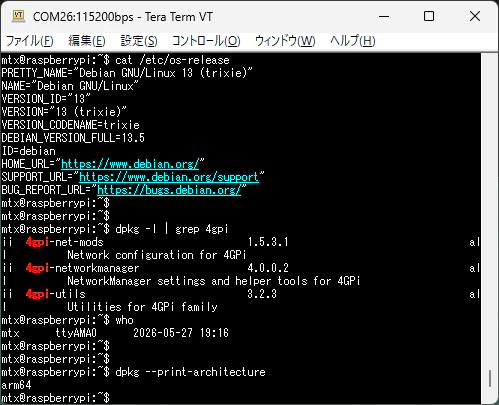Click the ttyAMA0 terminal name
Image resolution: width=499 pixels, height=405 pixels.
click(76, 333)
